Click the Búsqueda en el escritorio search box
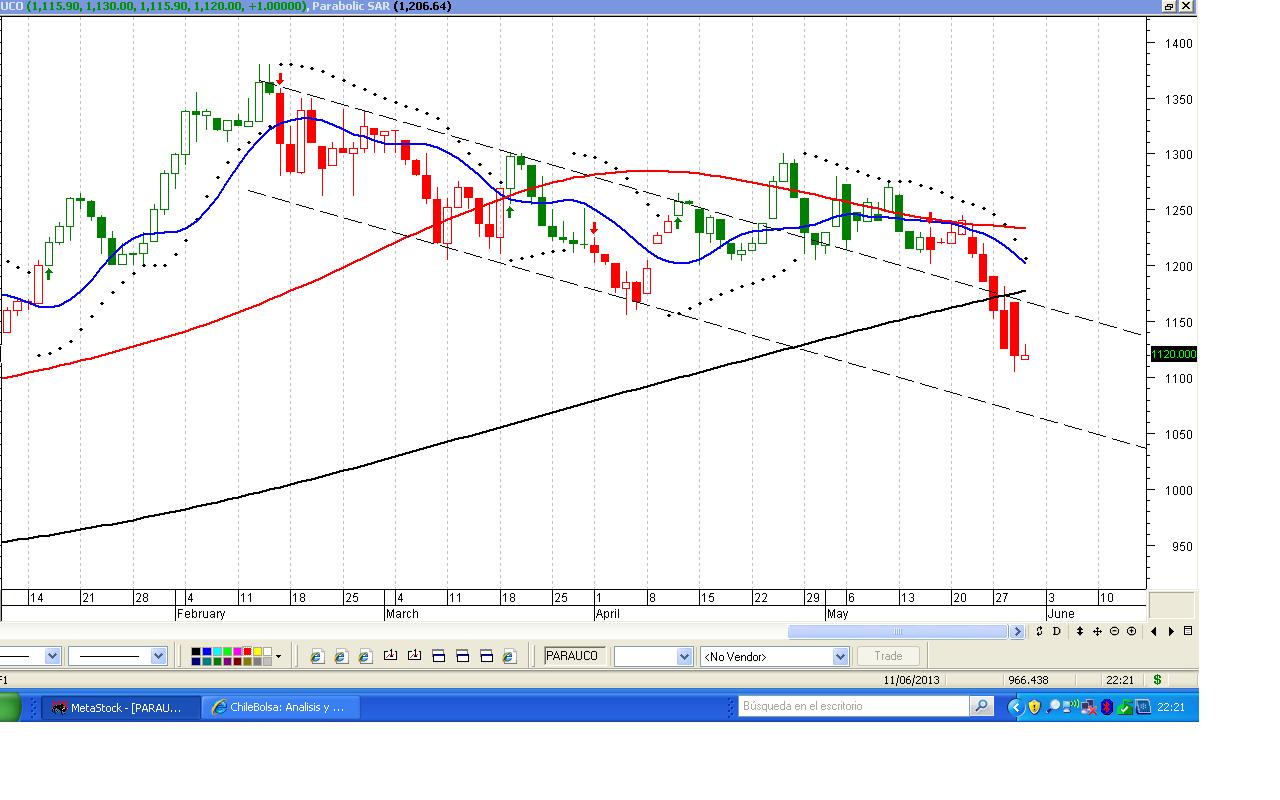This screenshot has height=800, width=1280. point(855,706)
